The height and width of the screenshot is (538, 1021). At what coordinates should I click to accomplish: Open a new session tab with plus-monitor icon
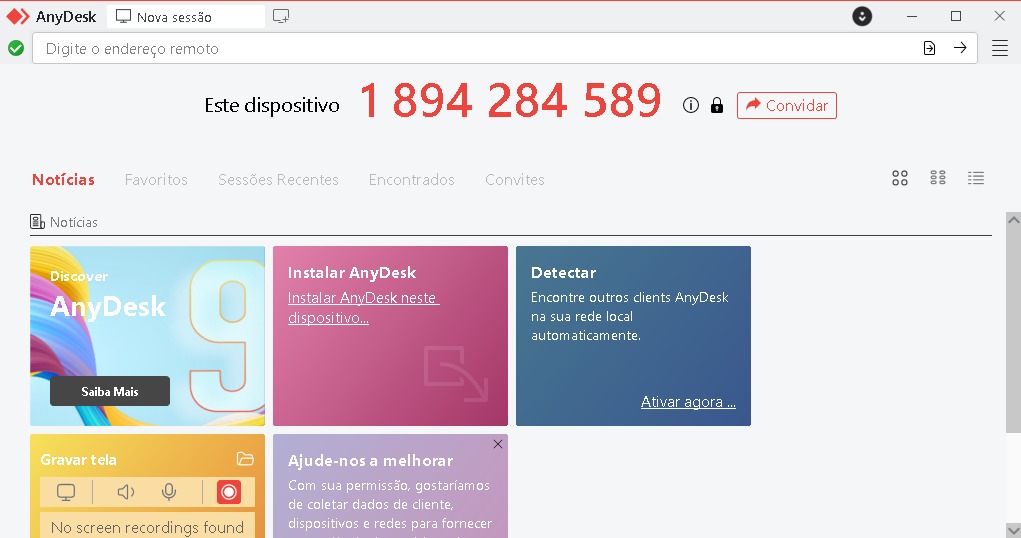click(281, 16)
